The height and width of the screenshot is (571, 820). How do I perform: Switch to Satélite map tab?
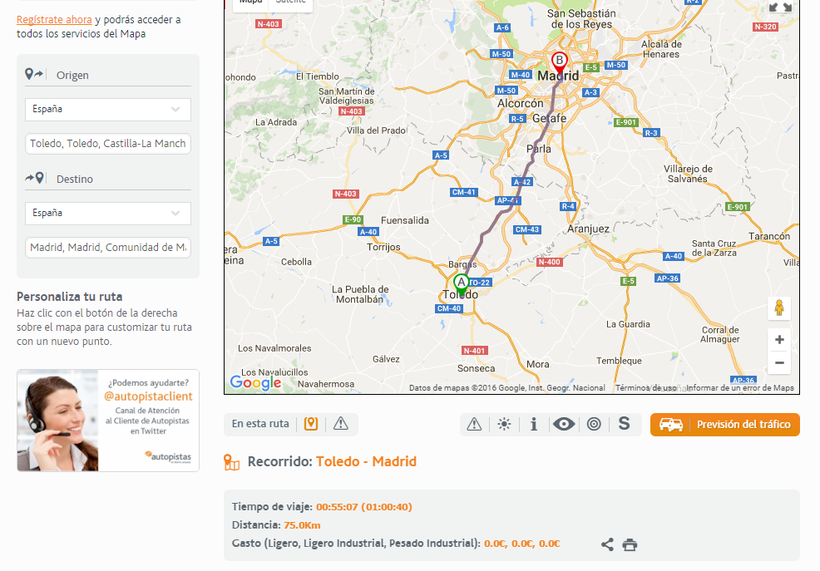[x=291, y=3]
